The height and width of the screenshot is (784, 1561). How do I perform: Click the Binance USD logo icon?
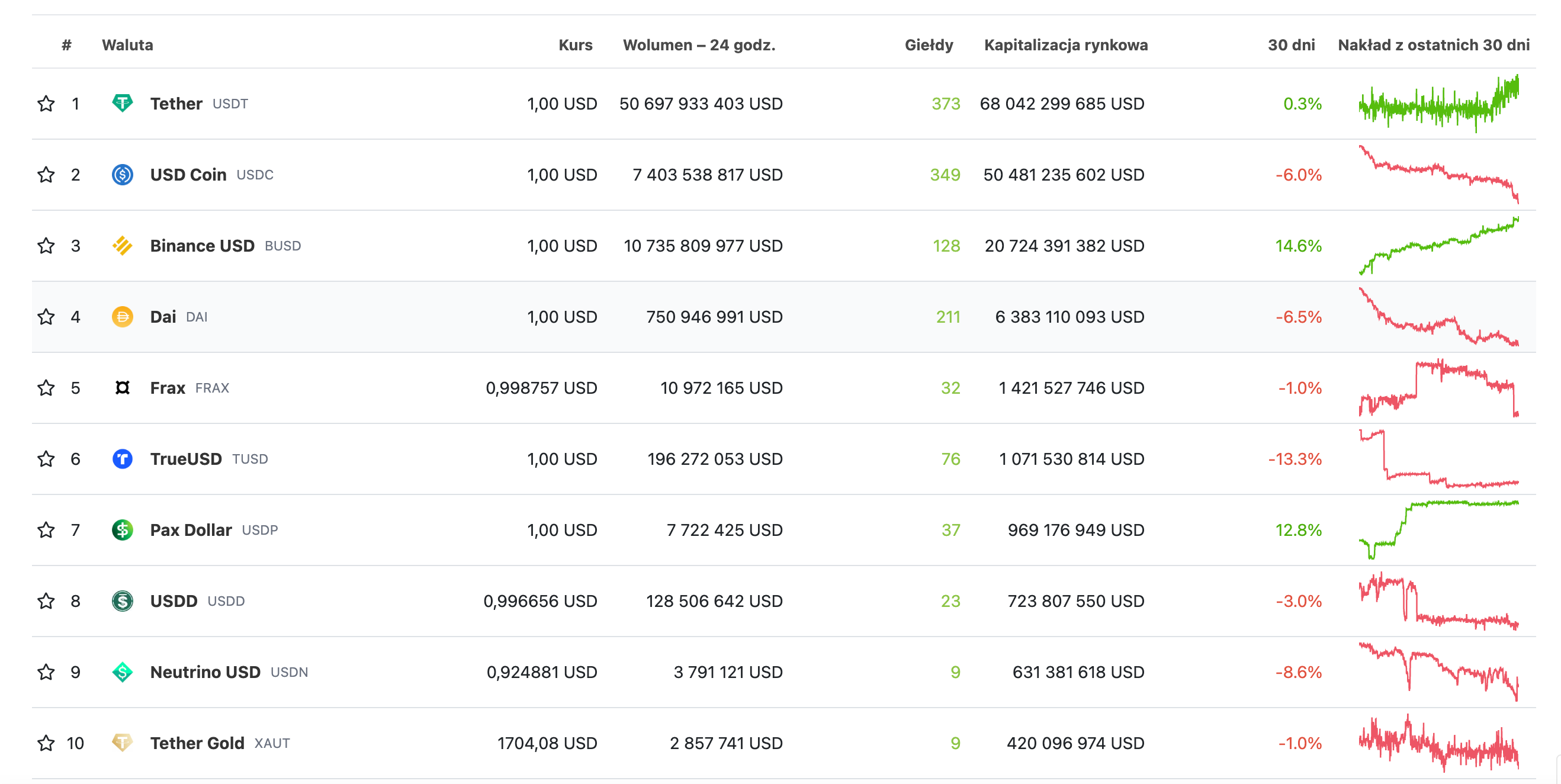[x=123, y=245]
